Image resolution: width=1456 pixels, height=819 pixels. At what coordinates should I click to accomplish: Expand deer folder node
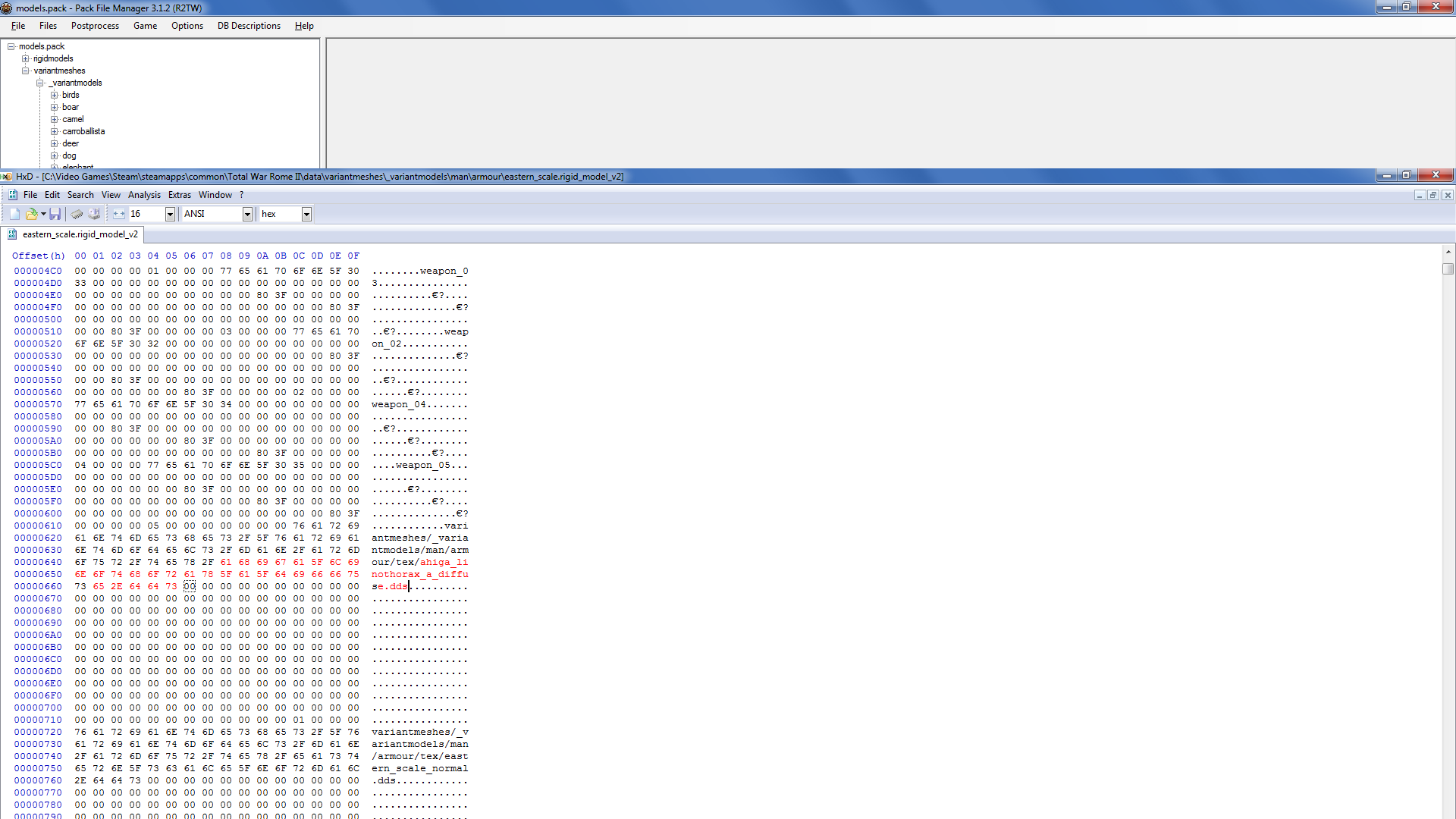point(54,143)
